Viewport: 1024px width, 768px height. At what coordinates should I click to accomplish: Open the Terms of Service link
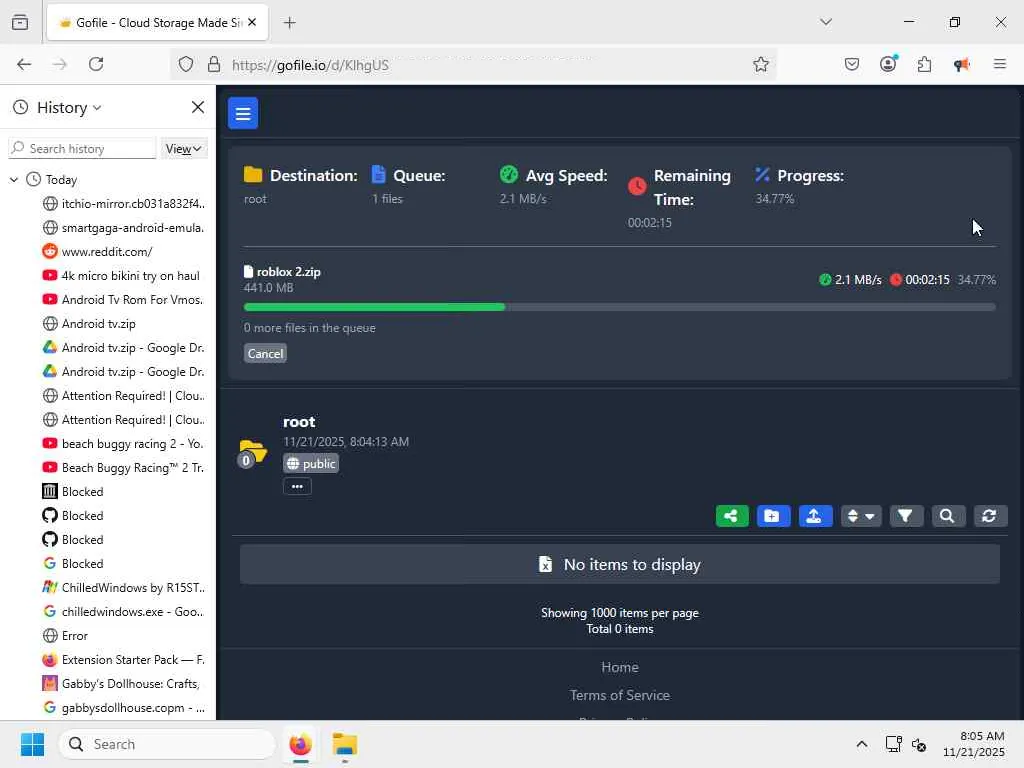(620, 695)
